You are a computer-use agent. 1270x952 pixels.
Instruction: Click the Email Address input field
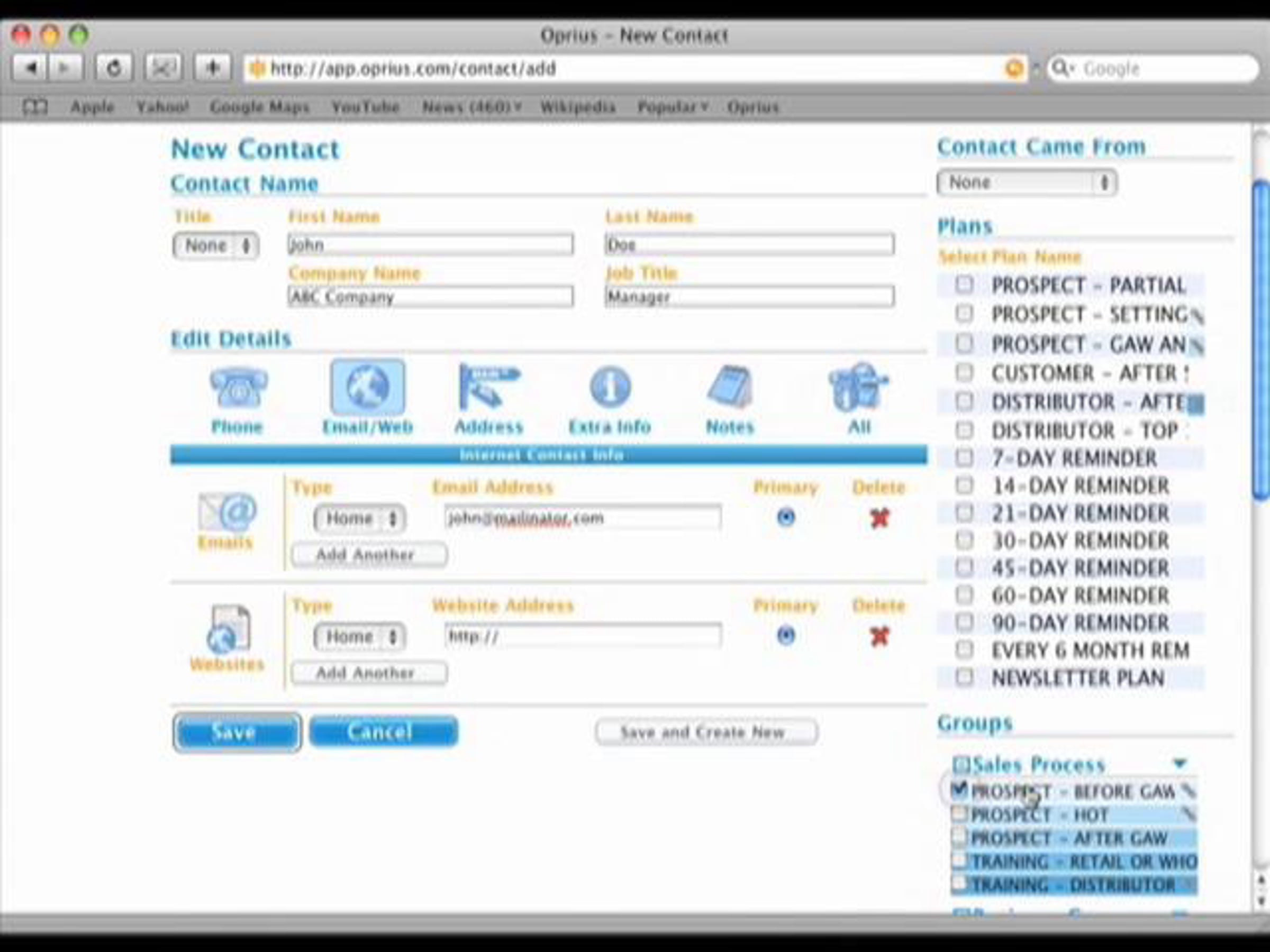click(583, 518)
